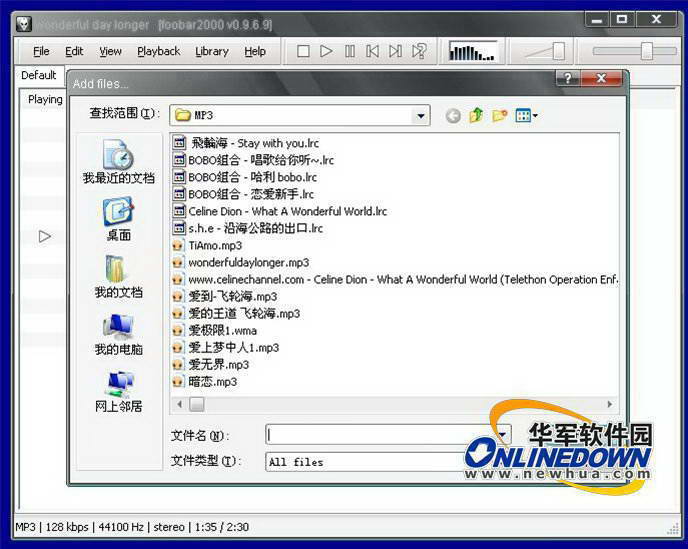This screenshot has height=549, width=688.
Task: Open the Library menu
Action: point(212,51)
